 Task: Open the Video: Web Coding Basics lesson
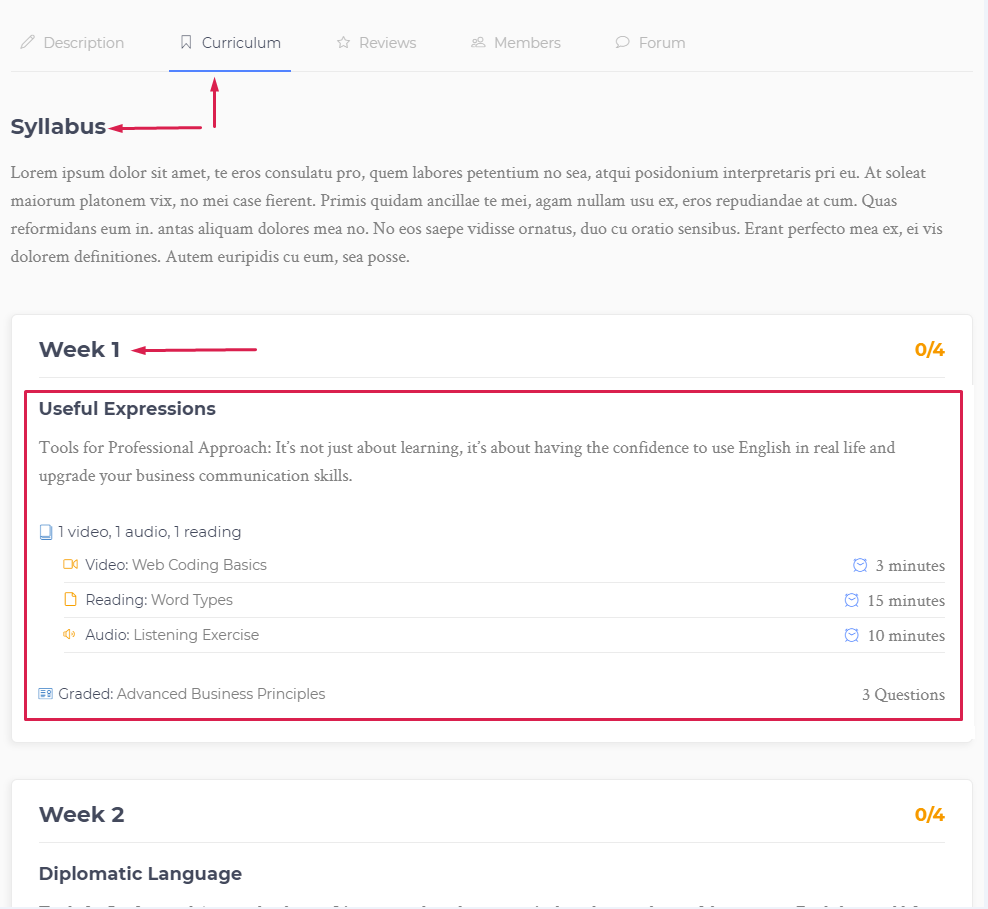tap(176, 565)
